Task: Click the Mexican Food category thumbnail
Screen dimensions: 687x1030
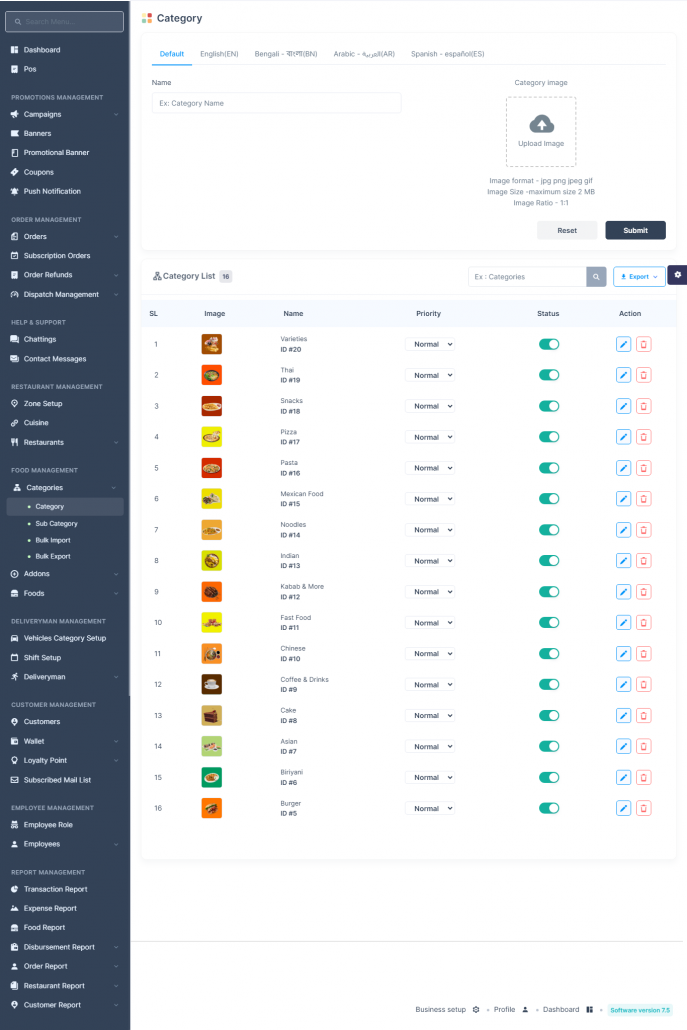Action: pos(211,499)
